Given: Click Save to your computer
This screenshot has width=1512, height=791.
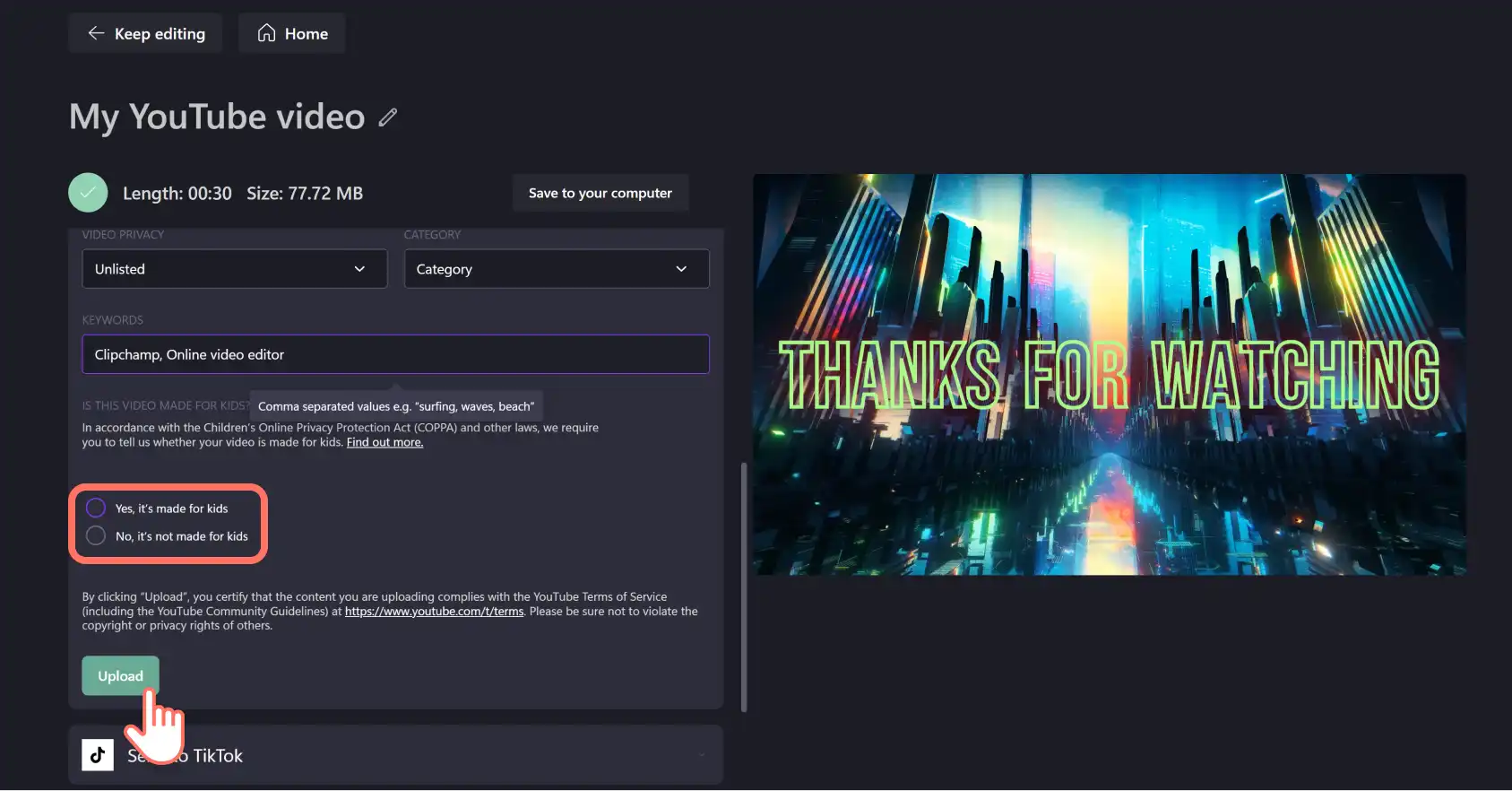Looking at the screenshot, I should (600, 193).
